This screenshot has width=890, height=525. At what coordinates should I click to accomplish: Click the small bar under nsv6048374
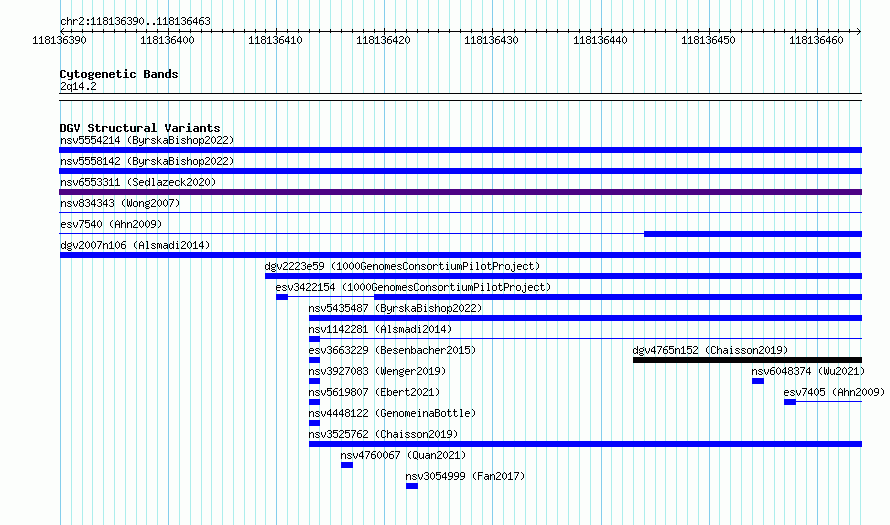[x=758, y=381]
